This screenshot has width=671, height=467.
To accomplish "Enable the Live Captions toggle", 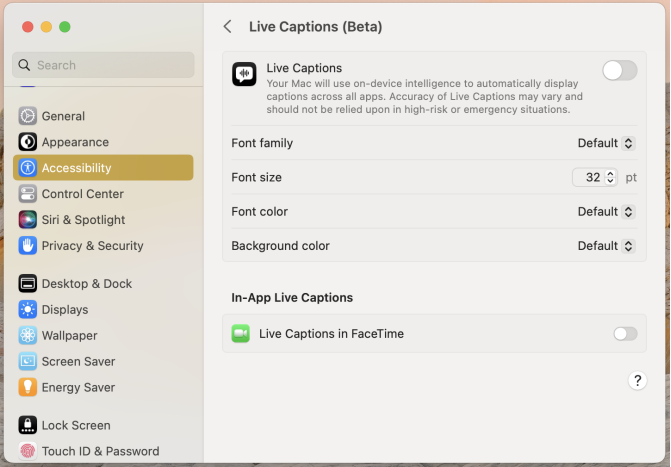I will pos(619,70).
